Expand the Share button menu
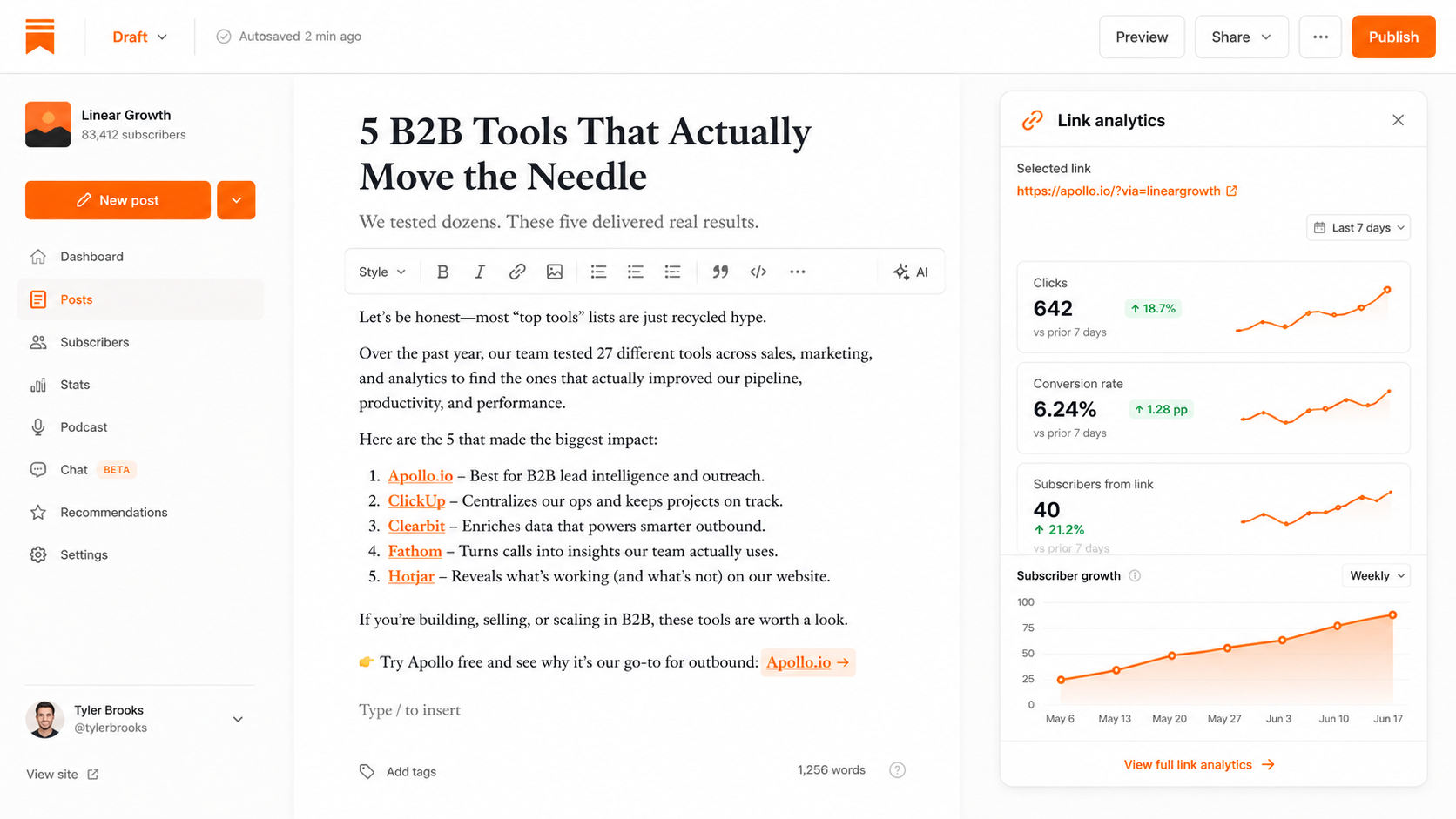This screenshot has width=1456, height=819. pos(1241,37)
